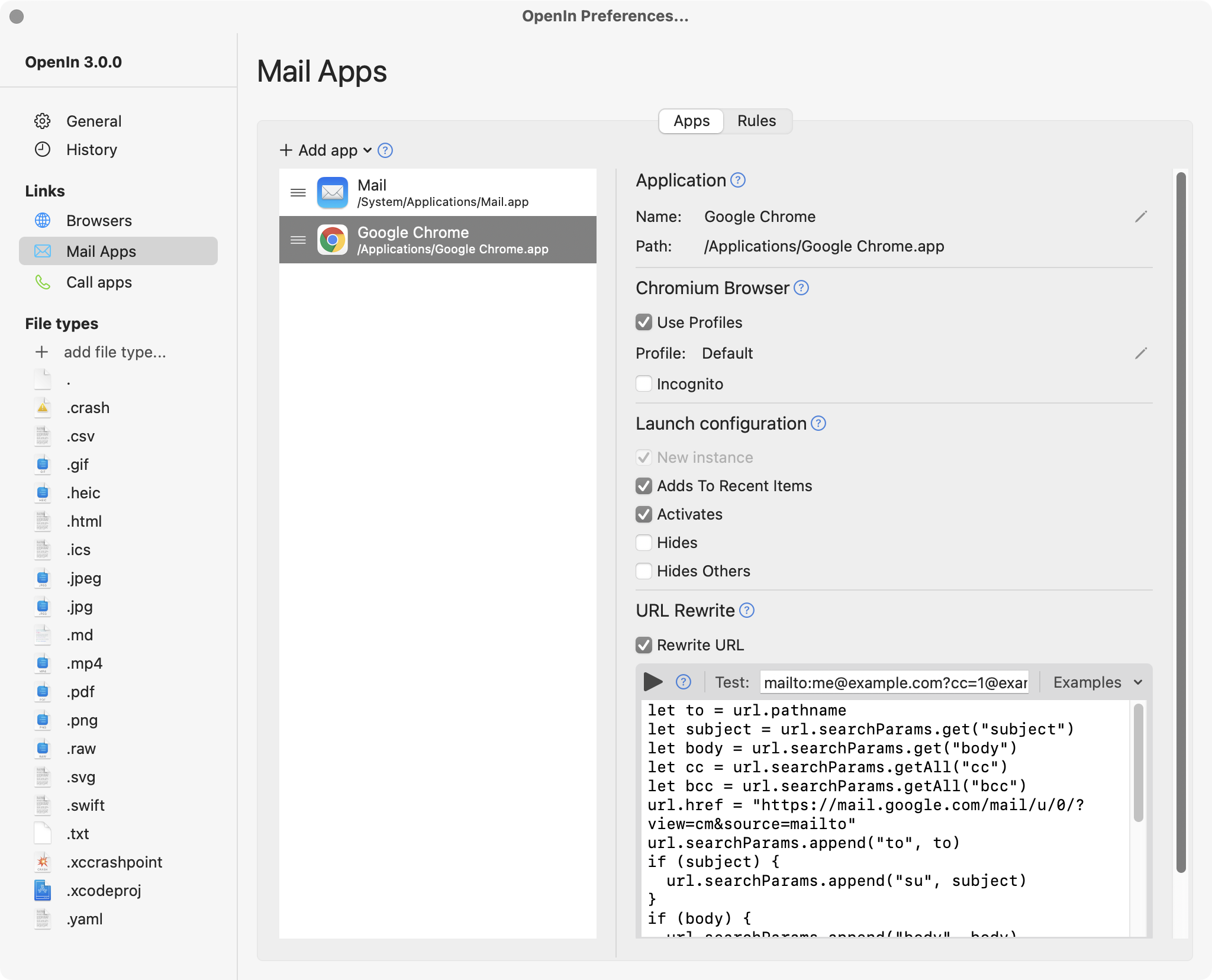
Task: Switch to the Rules tab
Action: [756, 121]
